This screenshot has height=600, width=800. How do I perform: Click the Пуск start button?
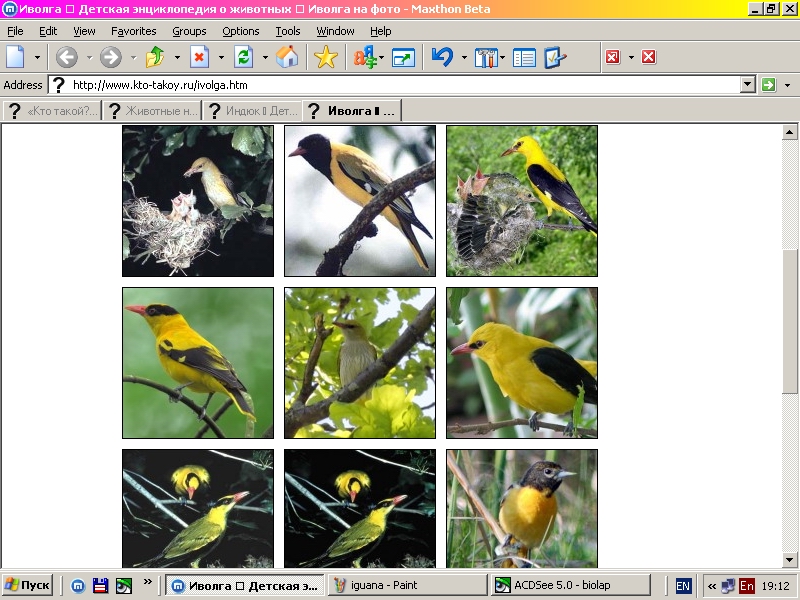pyautogui.click(x=27, y=585)
